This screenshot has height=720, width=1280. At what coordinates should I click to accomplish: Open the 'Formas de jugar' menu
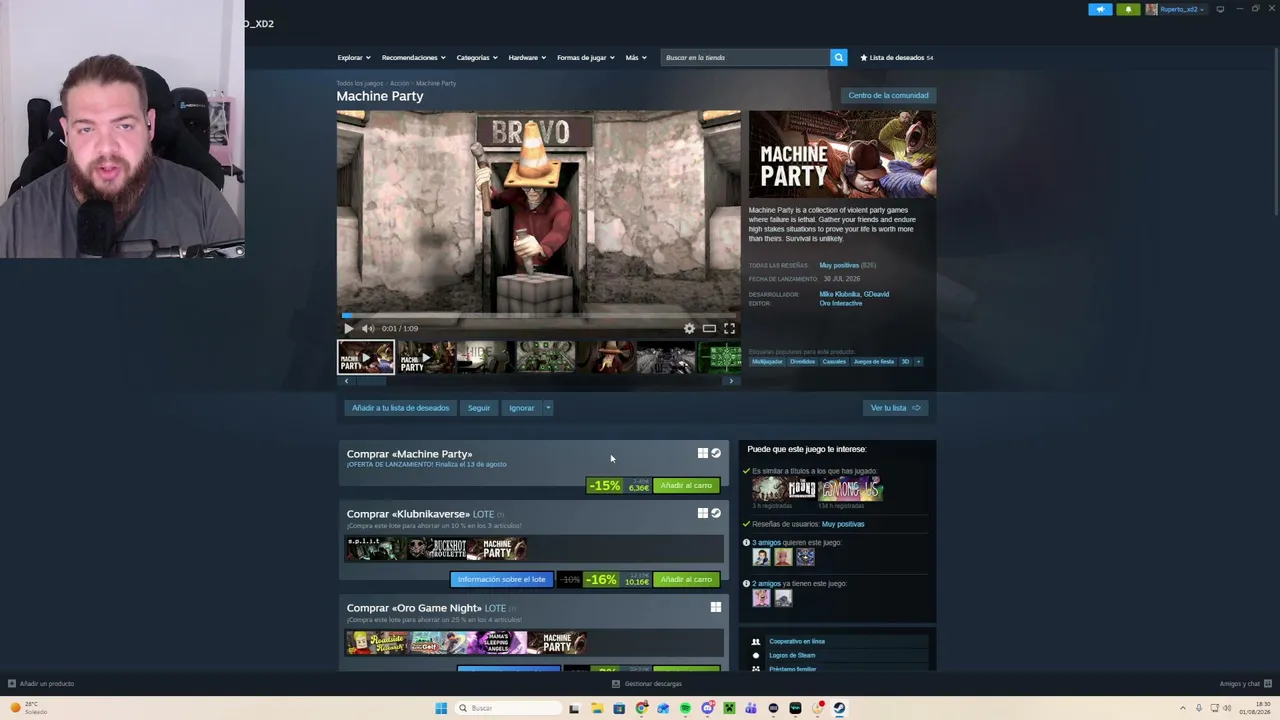pyautogui.click(x=586, y=57)
